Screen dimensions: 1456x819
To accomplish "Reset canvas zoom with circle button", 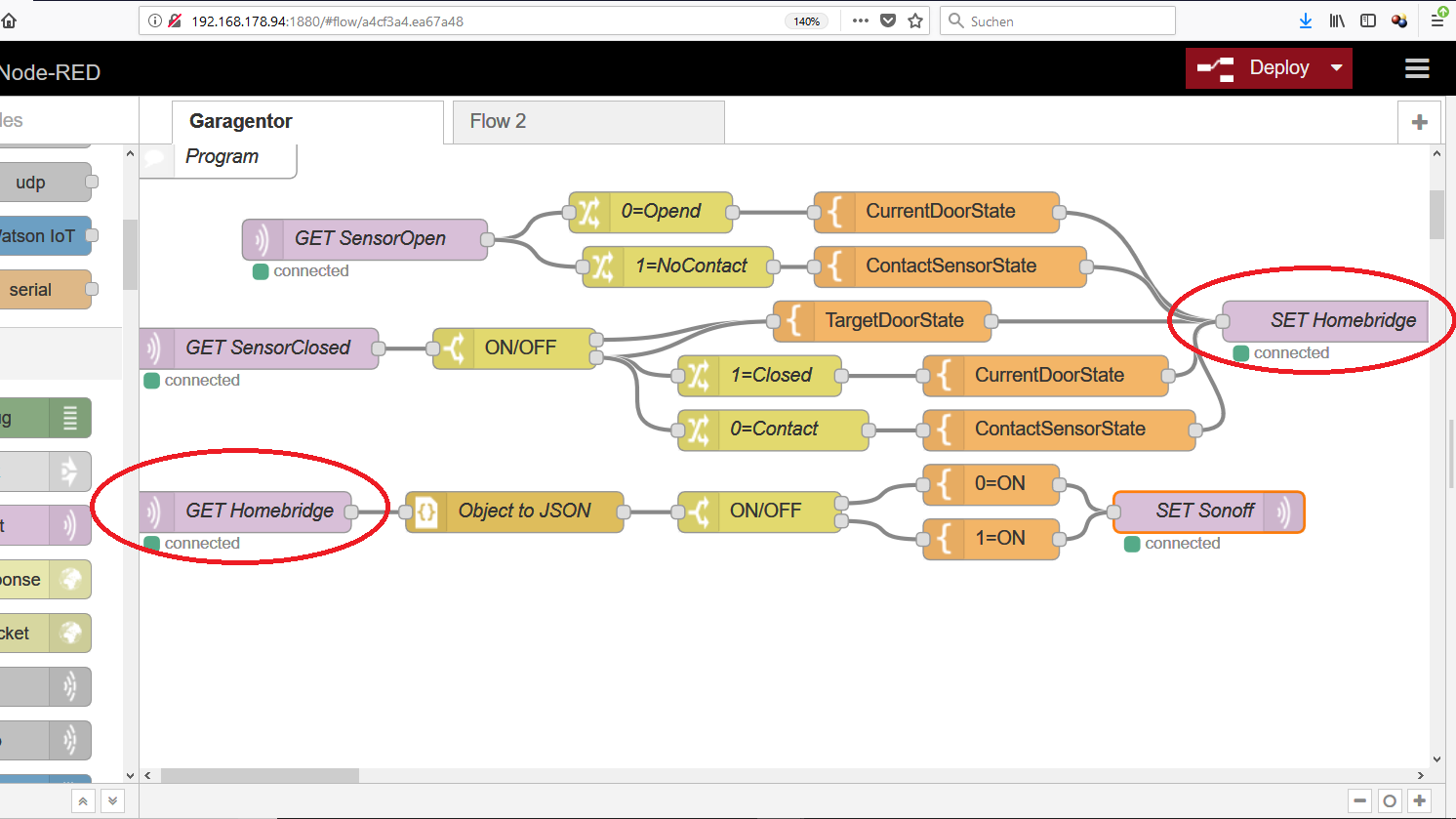I will point(1390,801).
